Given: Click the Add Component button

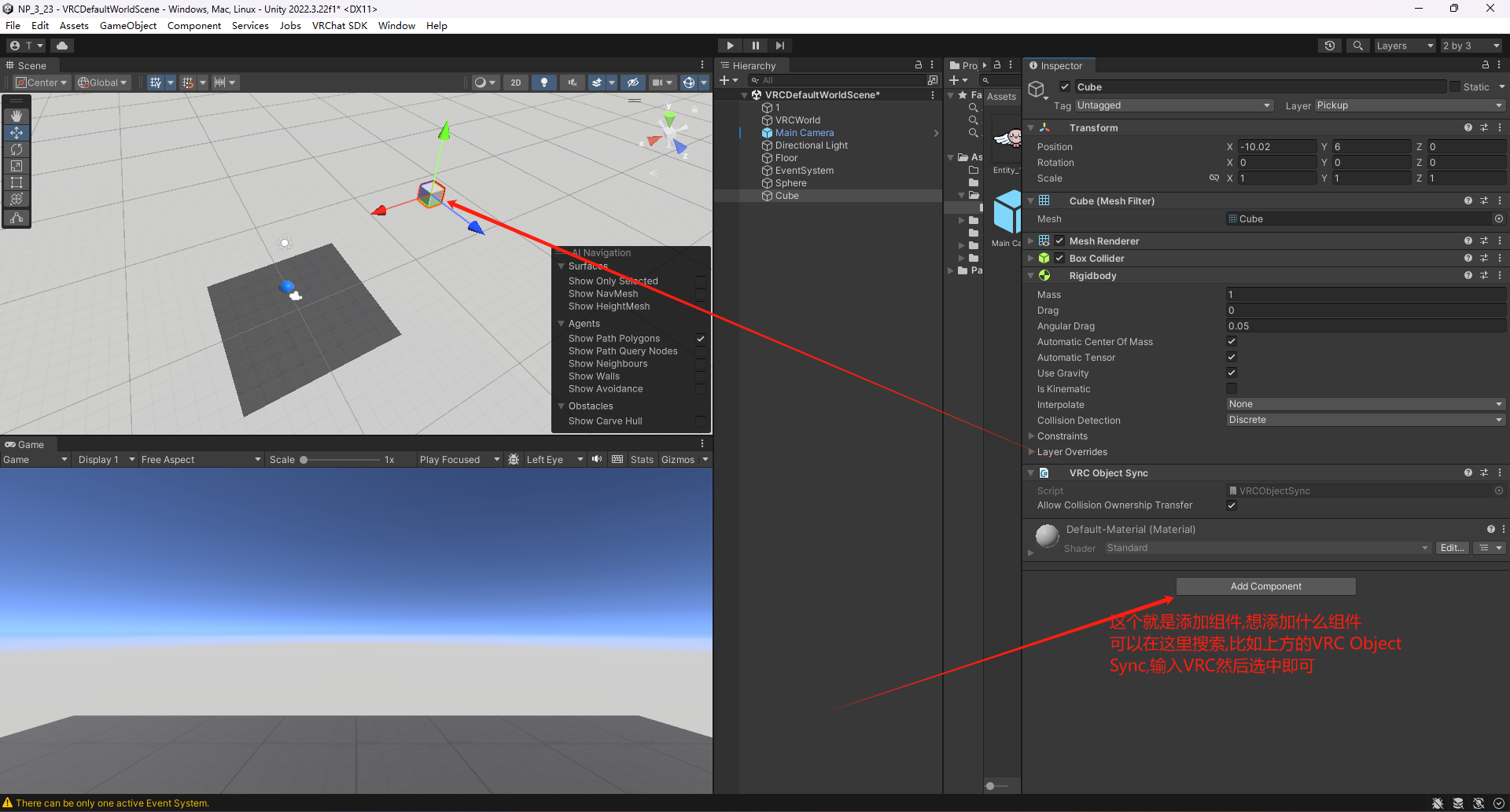Looking at the screenshot, I should [1265, 586].
